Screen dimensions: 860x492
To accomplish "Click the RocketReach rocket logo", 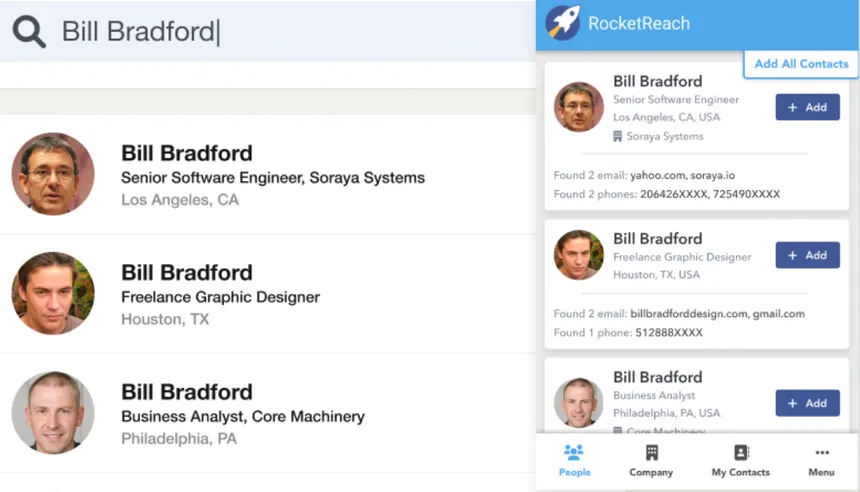I will pos(563,23).
